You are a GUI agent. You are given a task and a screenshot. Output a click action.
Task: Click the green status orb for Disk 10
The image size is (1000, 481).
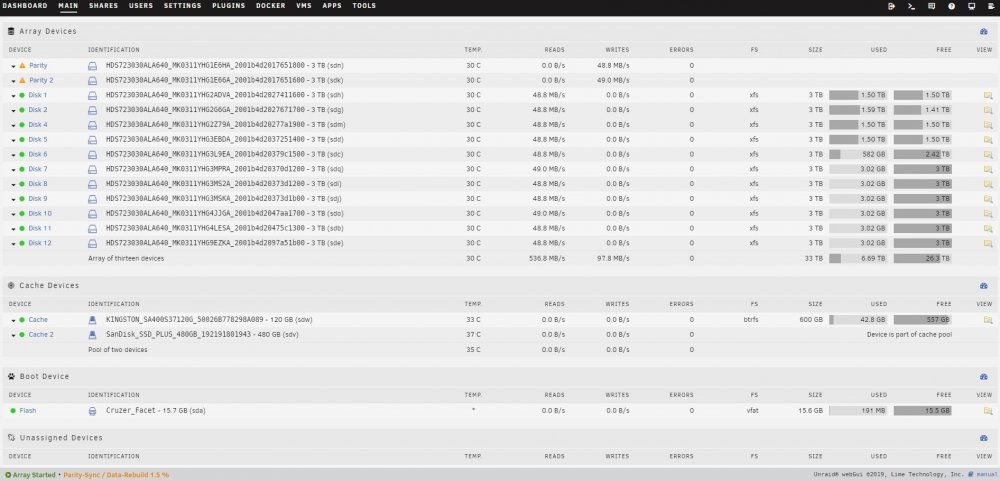click(x=22, y=214)
